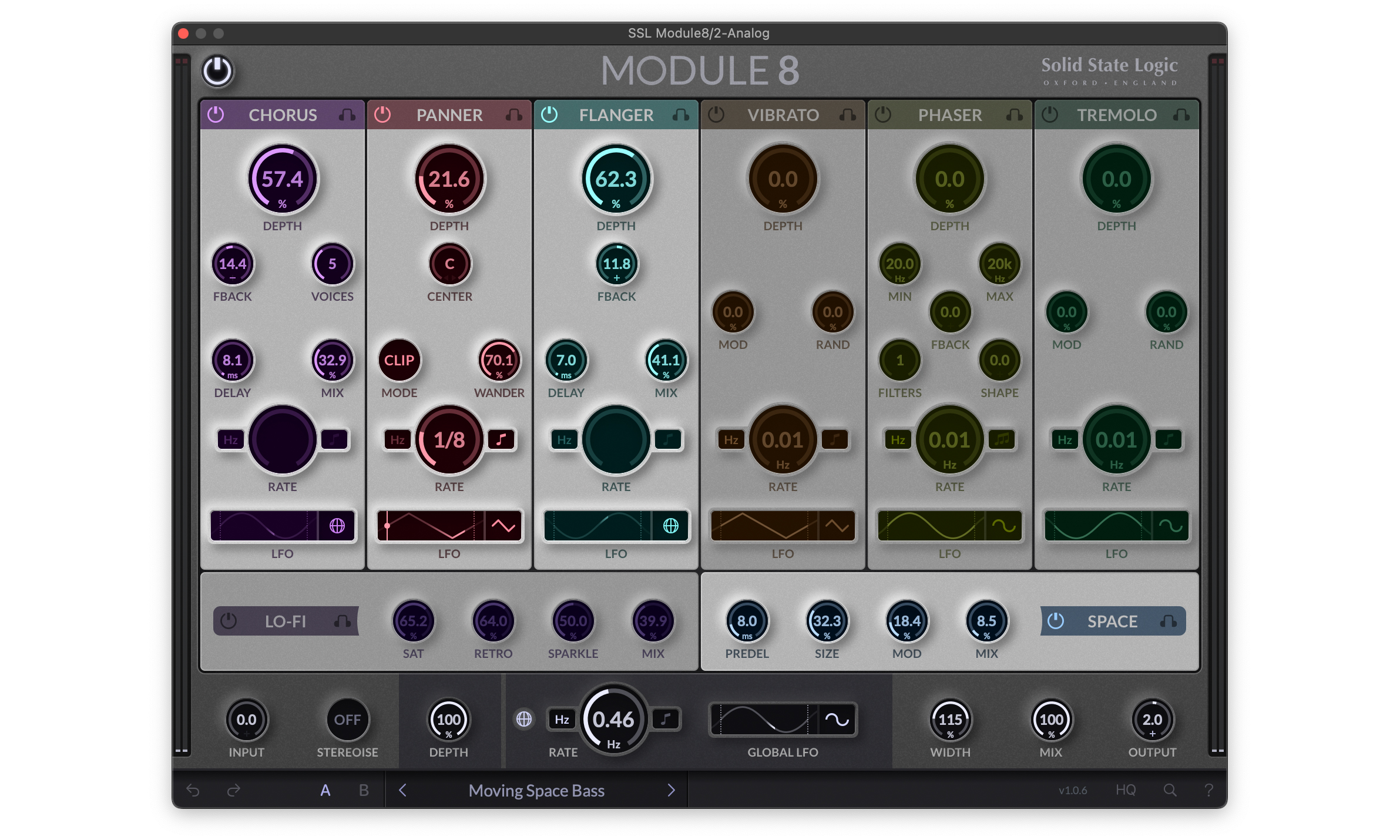Click the Lo-Fi SAT knob at 65.2
The width and height of the screenshot is (1400, 840).
click(413, 621)
